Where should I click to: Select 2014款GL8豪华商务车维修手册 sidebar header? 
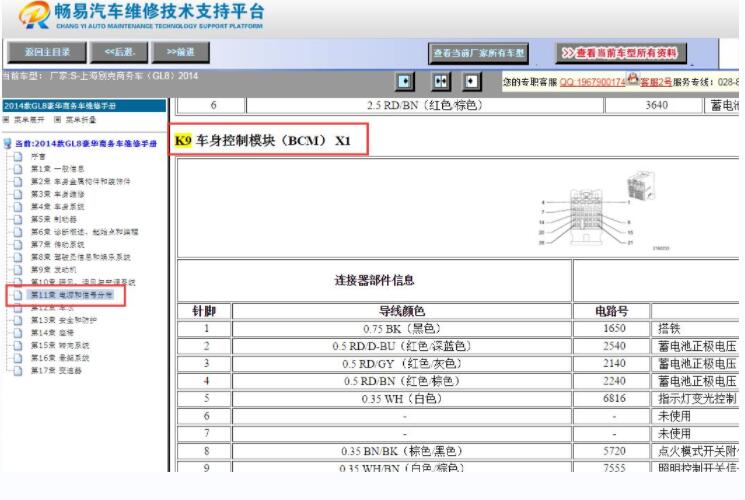[84, 106]
